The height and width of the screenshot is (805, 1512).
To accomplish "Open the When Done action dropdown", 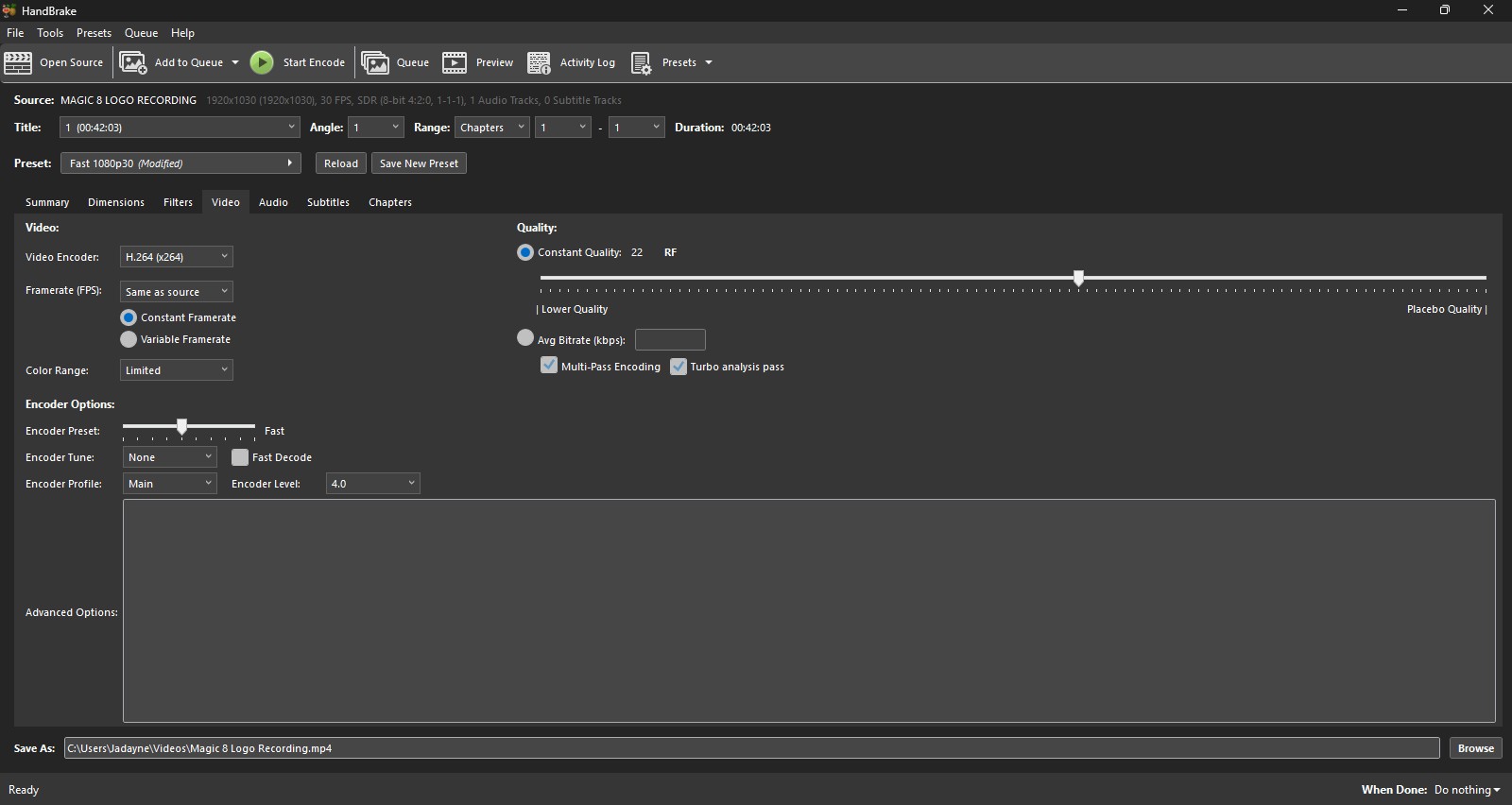I will (1467, 790).
